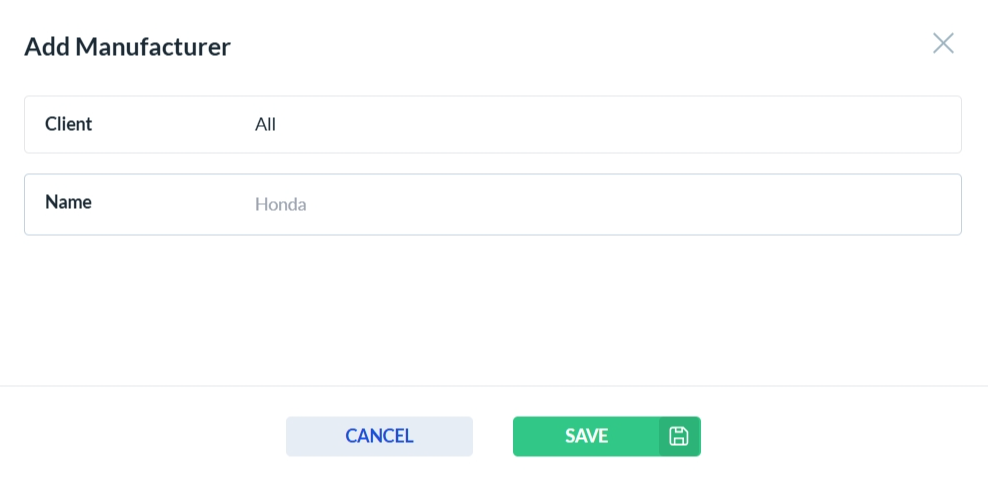Click the Client field label

(x=69, y=124)
